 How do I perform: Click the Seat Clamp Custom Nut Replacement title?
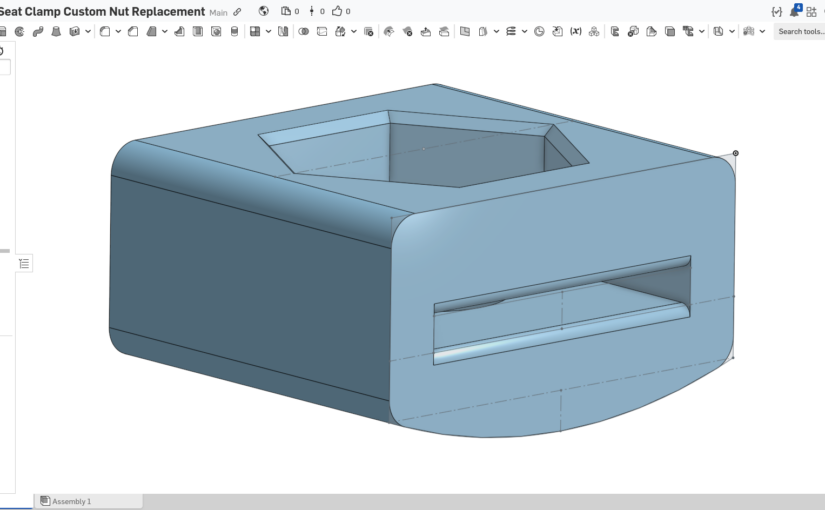point(103,12)
